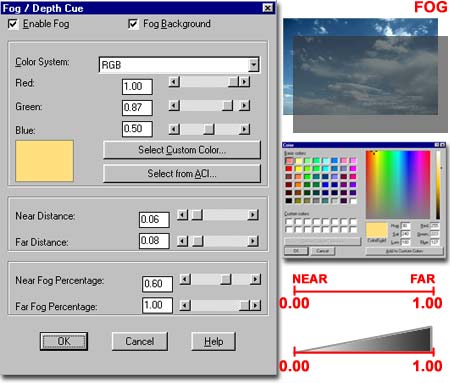Click the OK button

pos(64,341)
